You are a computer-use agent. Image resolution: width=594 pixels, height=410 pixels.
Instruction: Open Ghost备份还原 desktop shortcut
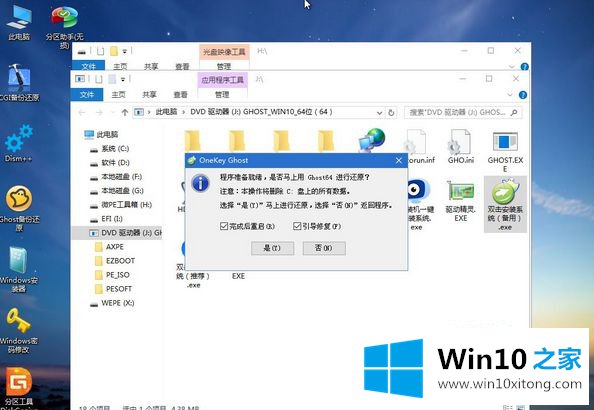pos(19,208)
